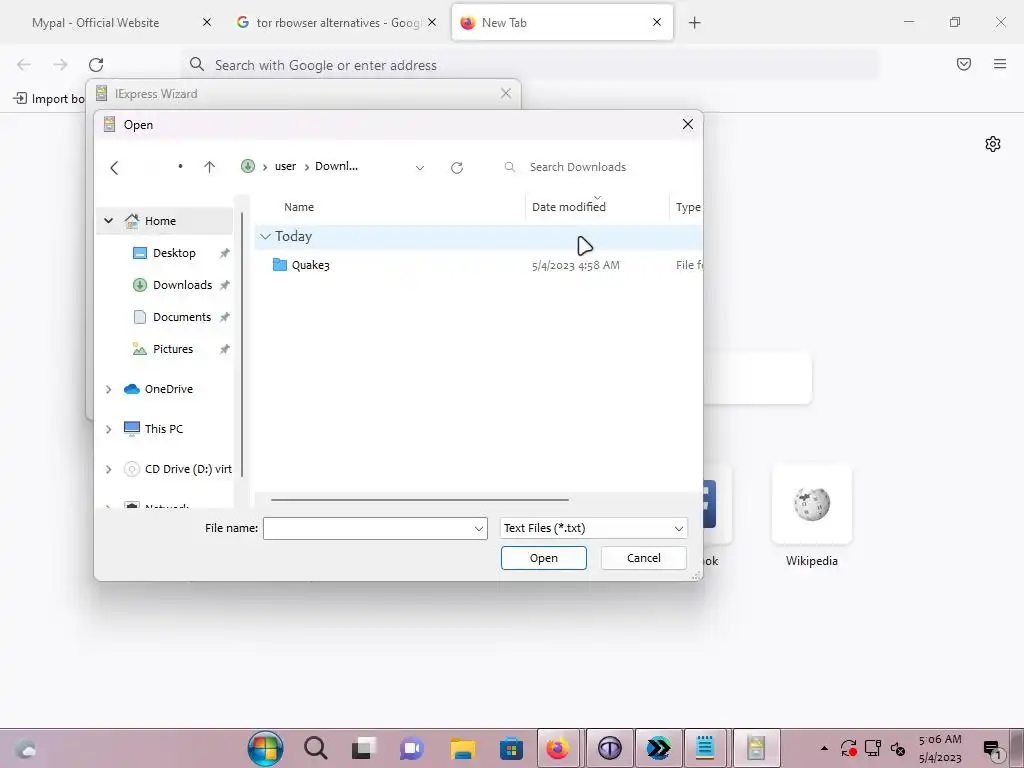The width and height of the screenshot is (1024, 768).
Task: Close the Mypal - Official Website tab
Action: tap(207, 22)
